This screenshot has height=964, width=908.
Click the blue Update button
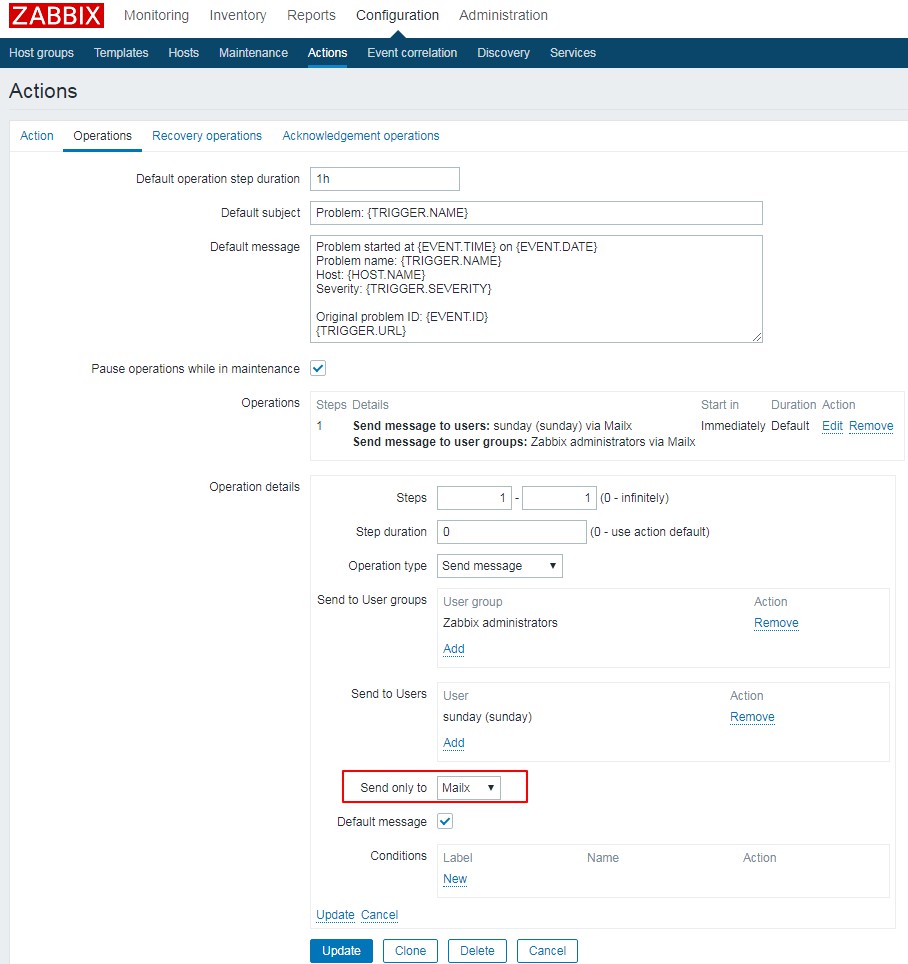pyautogui.click(x=341, y=951)
